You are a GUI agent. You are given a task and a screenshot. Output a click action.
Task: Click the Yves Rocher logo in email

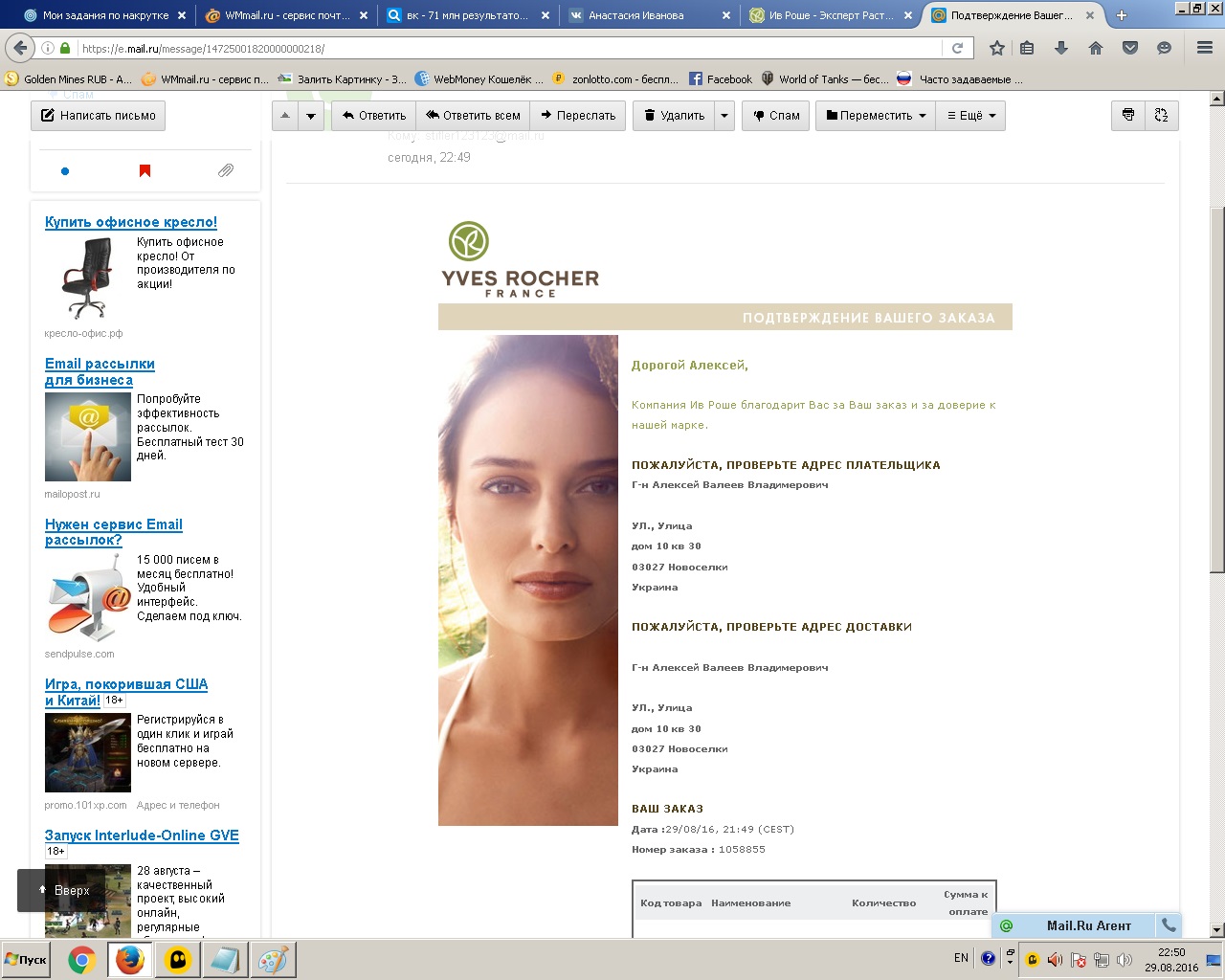tap(520, 259)
